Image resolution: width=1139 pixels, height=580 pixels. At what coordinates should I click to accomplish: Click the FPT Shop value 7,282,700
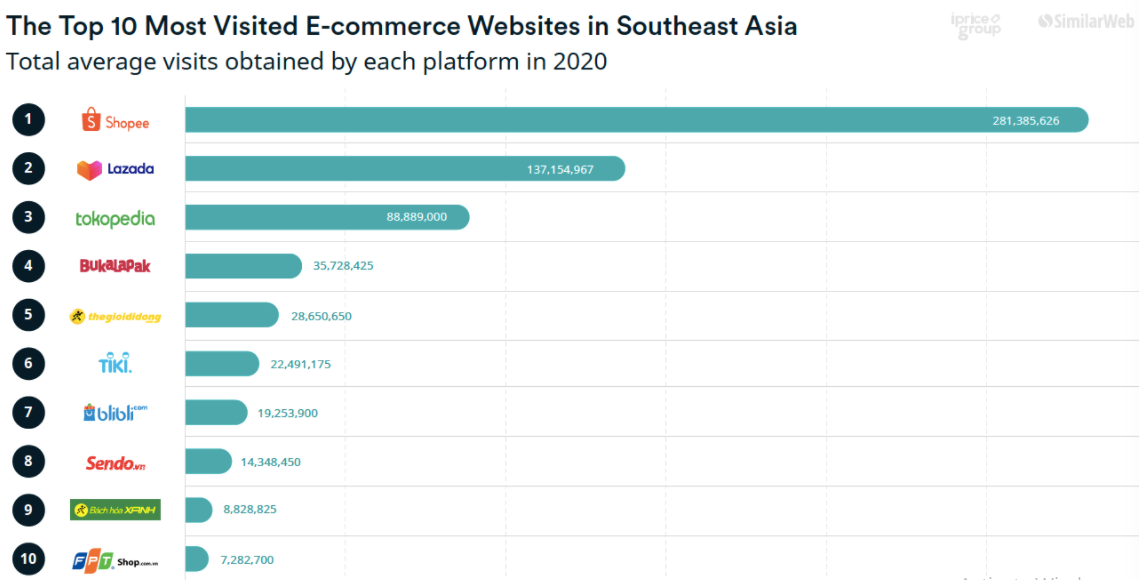pos(246,560)
